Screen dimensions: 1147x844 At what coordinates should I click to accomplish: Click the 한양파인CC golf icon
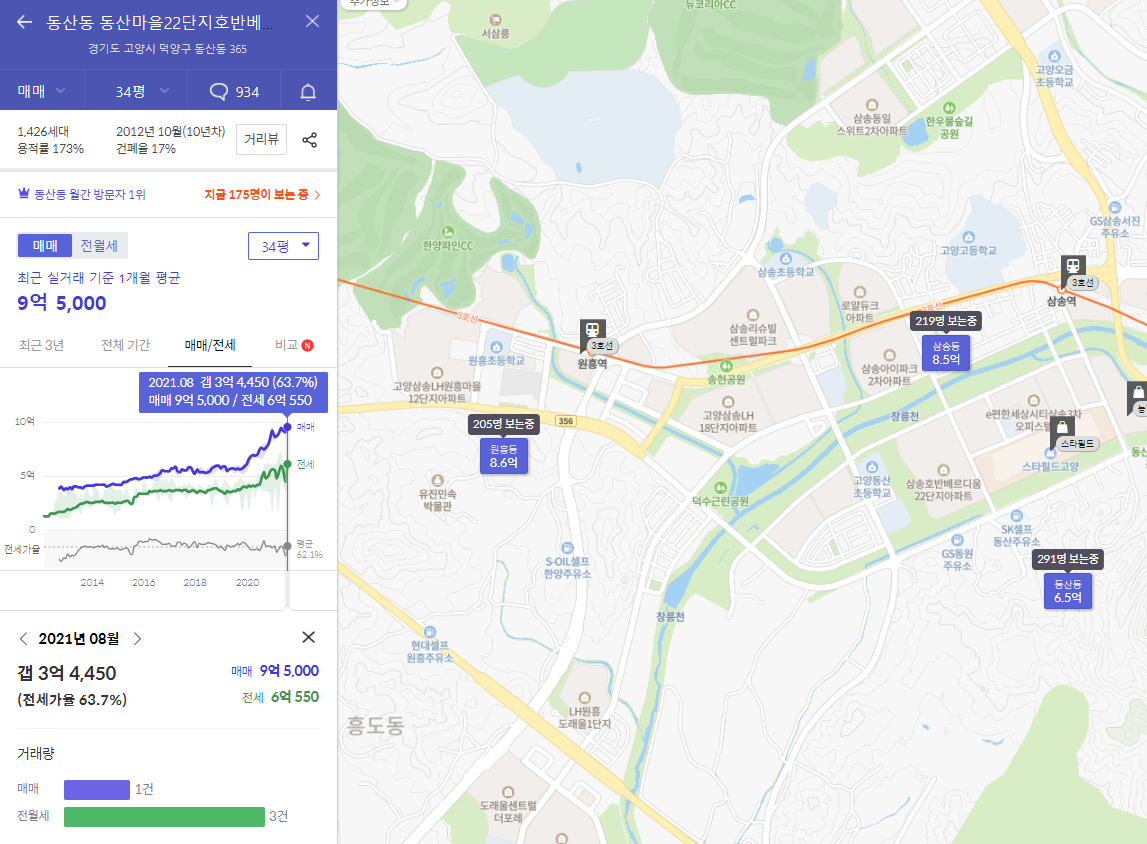tap(448, 233)
